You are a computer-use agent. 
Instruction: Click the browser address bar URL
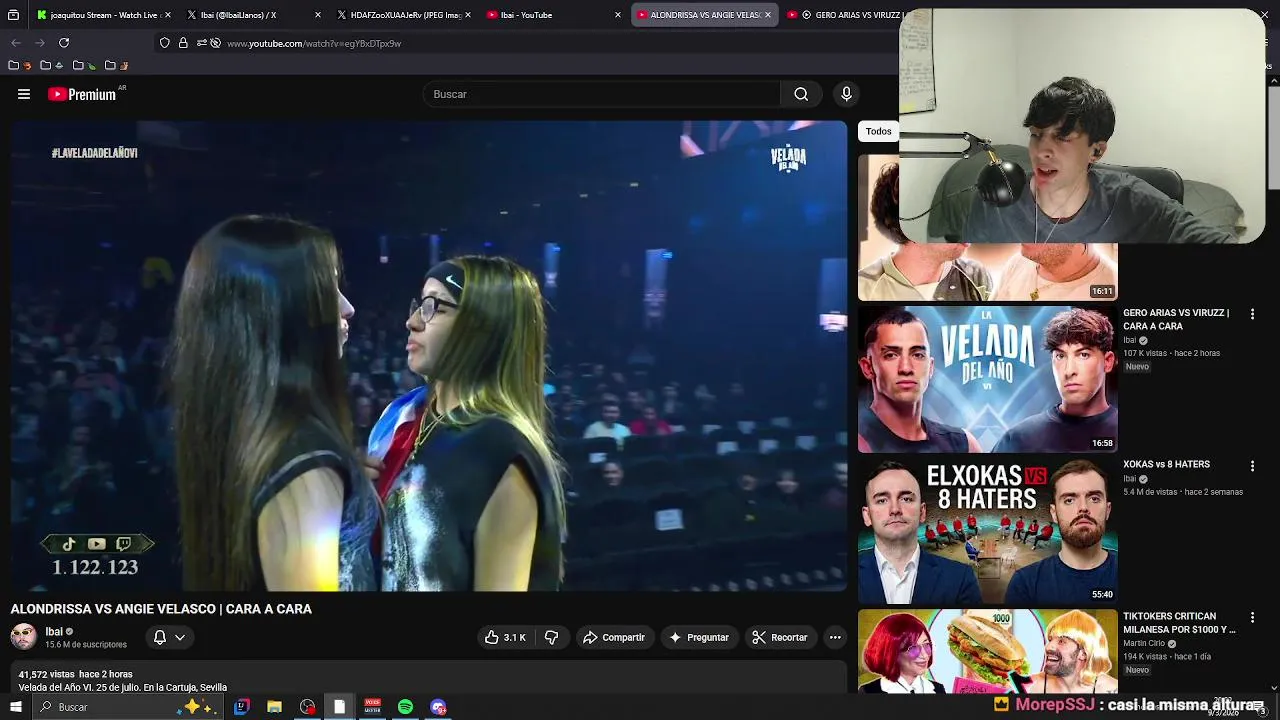click(x=314, y=44)
